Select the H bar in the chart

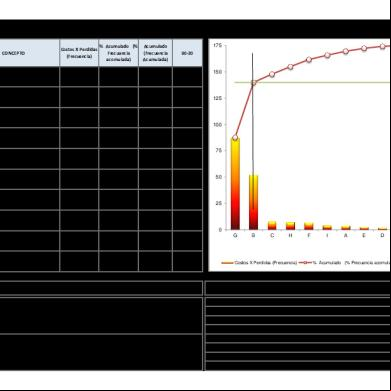tap(290, 226)
